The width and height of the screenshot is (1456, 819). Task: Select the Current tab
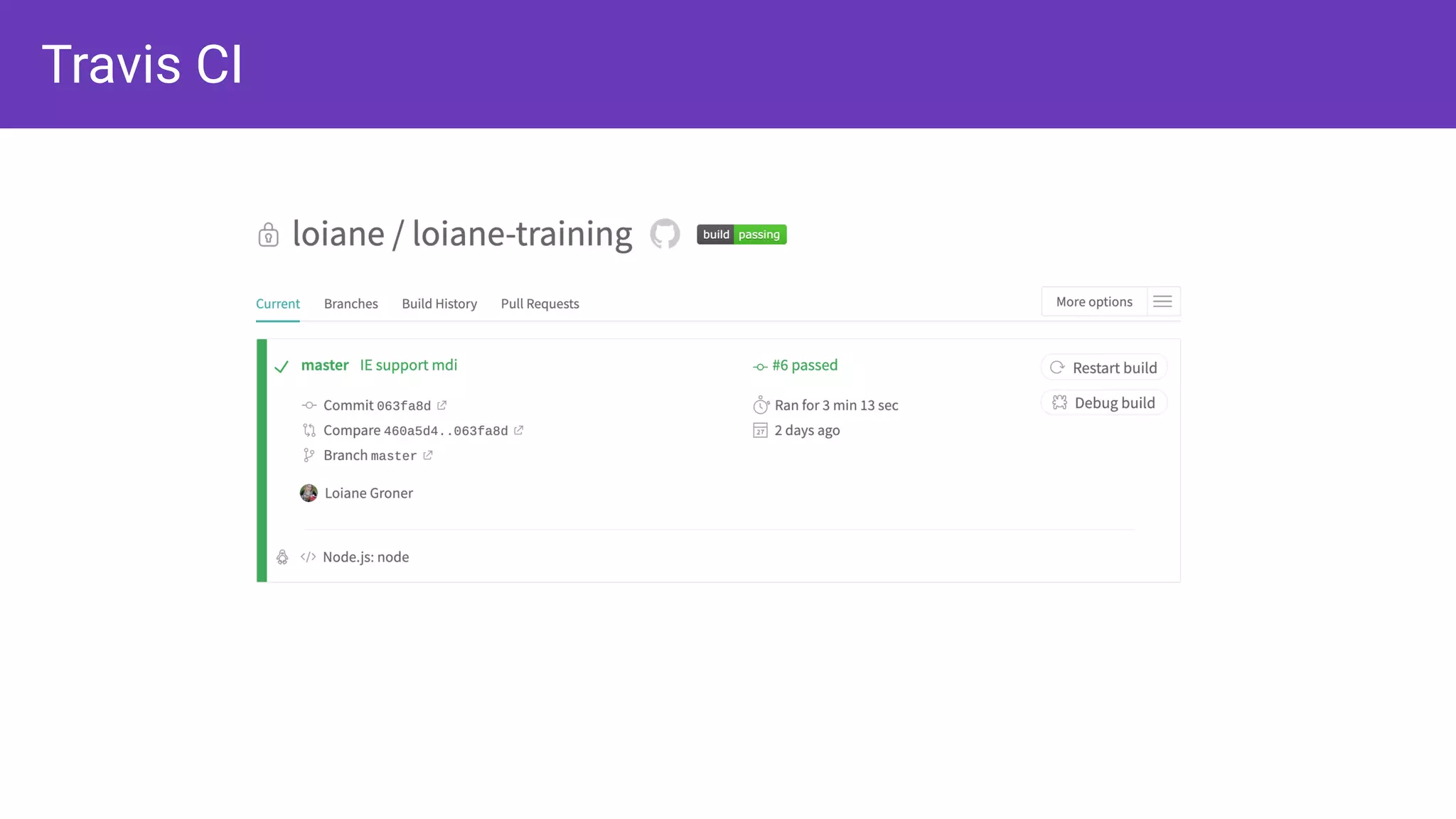(x=277, y=304)
